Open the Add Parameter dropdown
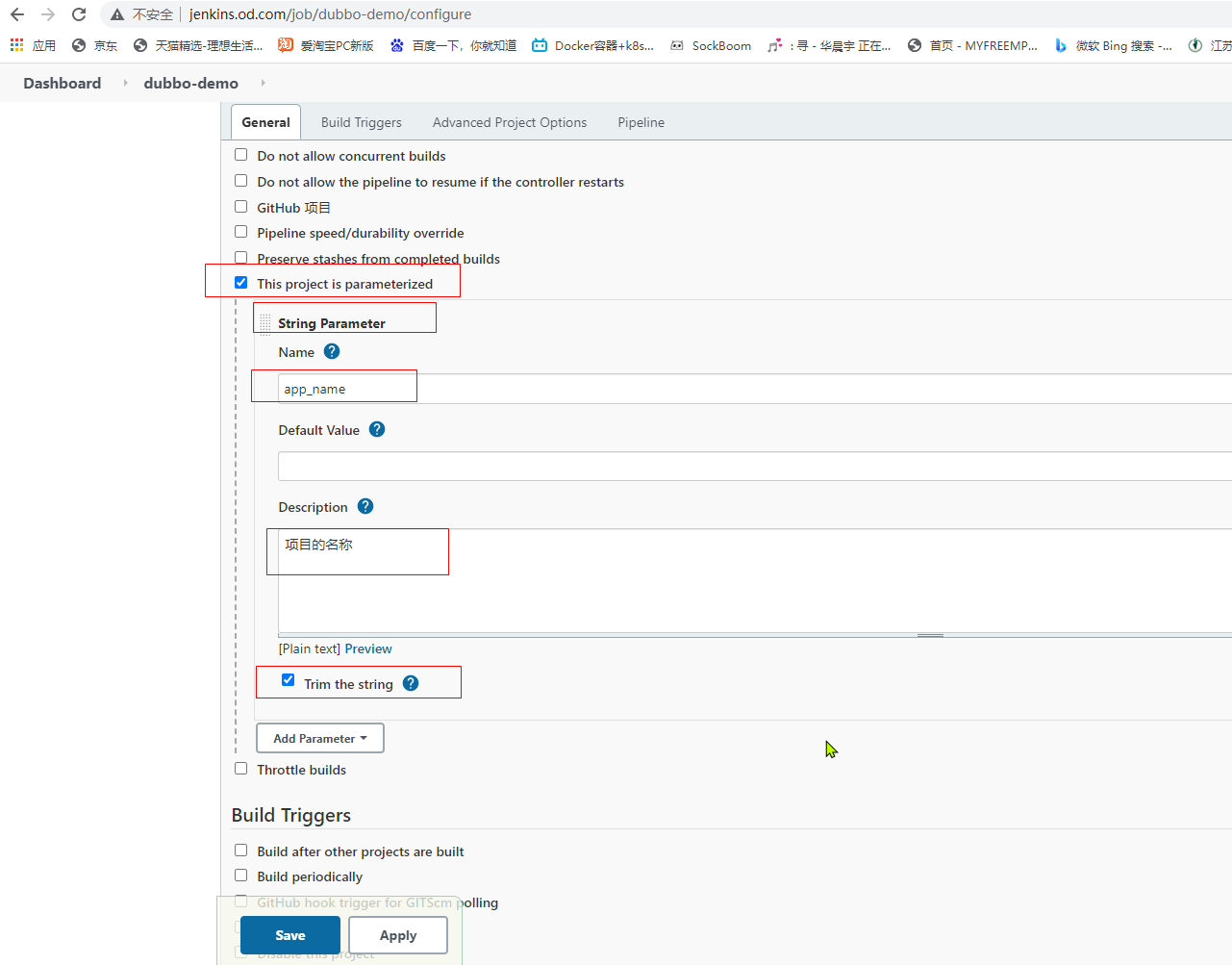The image size is (1232, 965). (x=320, y=738)
